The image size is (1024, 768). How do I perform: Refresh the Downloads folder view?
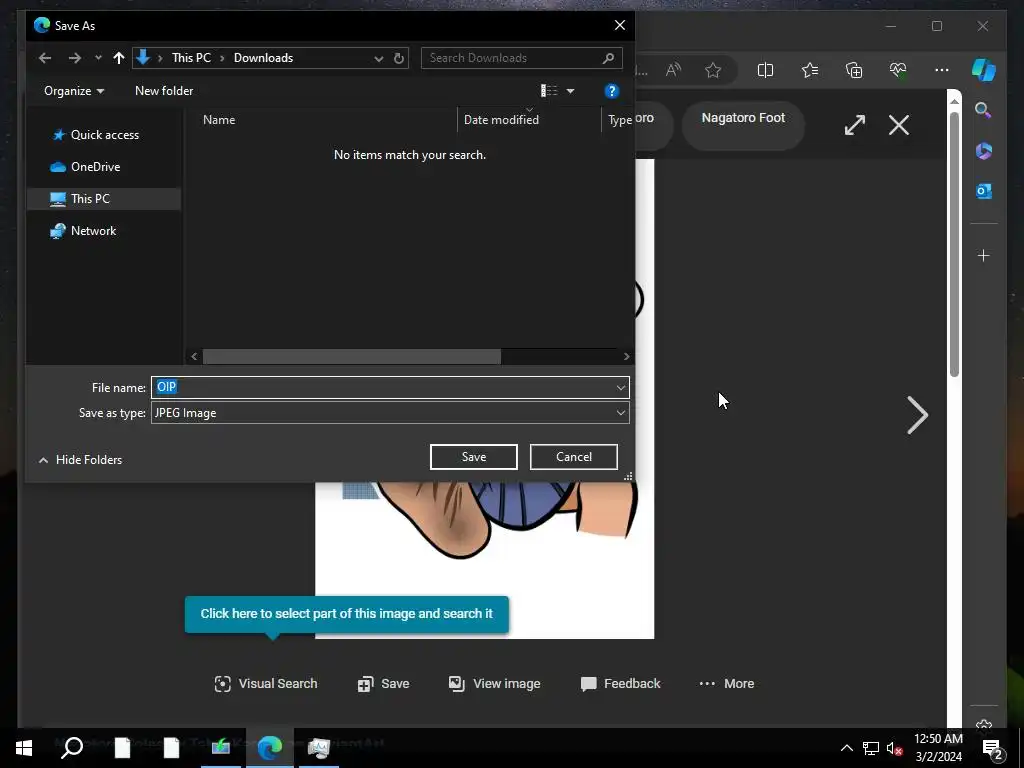(399, 58)
